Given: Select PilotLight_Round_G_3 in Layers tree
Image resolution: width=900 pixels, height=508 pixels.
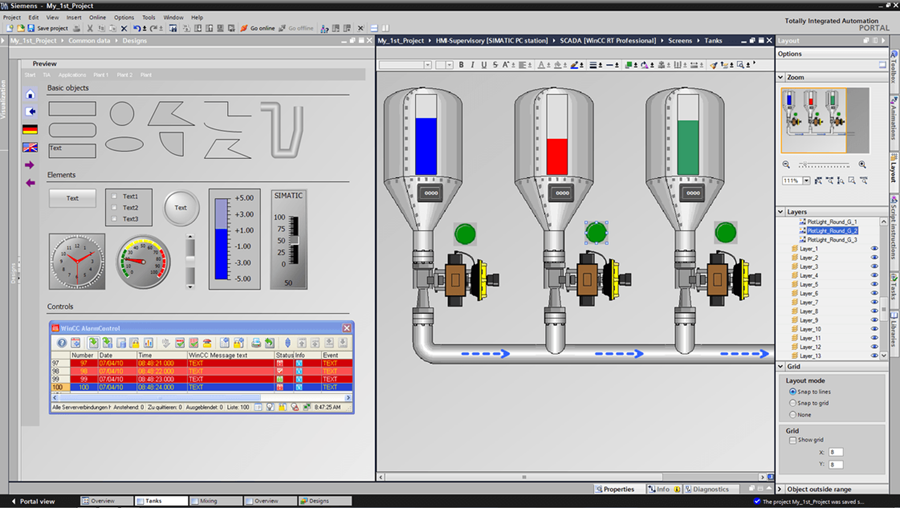Looking at the screenshot, I should [832, 239].
